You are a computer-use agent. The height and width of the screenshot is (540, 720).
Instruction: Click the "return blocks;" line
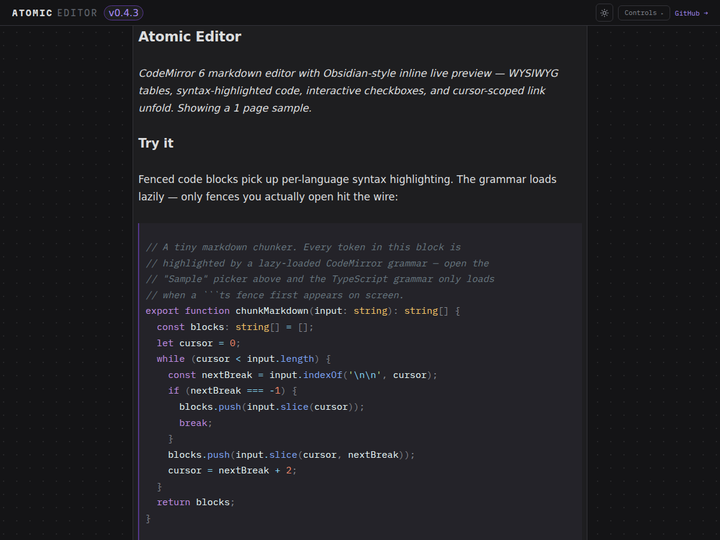pos(196,502)
